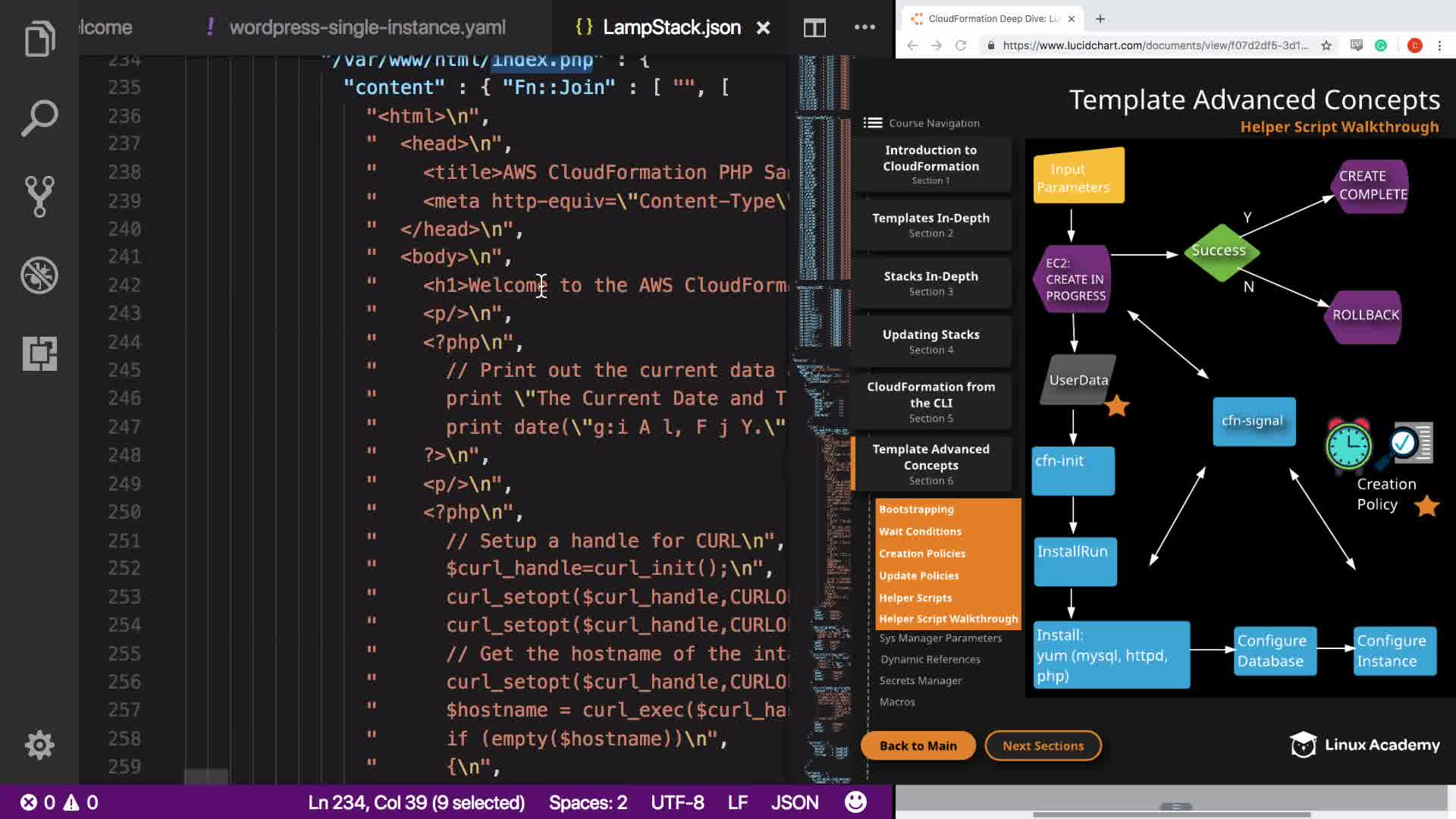Expand Stacks In-Depth Section 3
This screenshot has width=1456, height=819.
pyautogui.click(x=930, y=283)
